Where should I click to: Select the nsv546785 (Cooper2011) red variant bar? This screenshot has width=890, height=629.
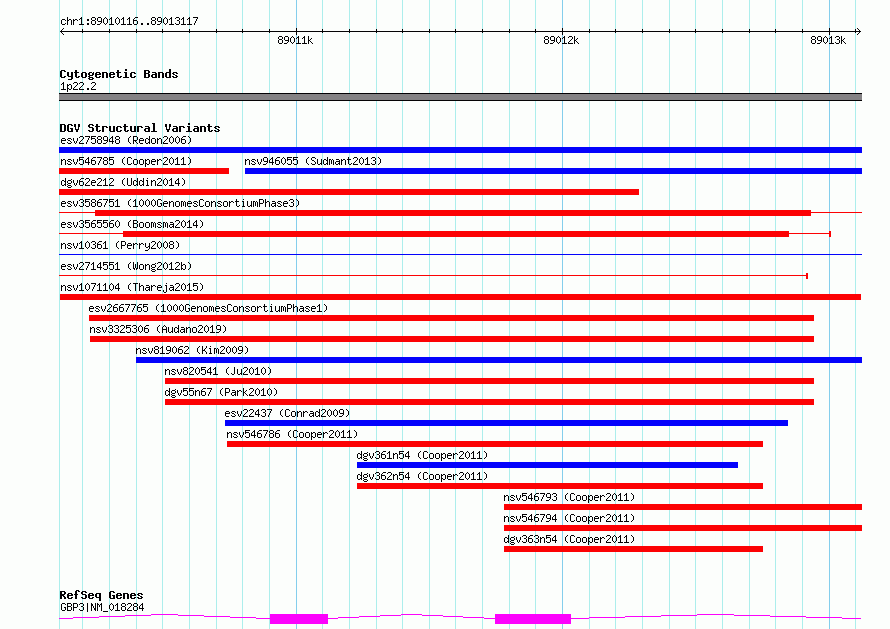[x=144, y=171]
